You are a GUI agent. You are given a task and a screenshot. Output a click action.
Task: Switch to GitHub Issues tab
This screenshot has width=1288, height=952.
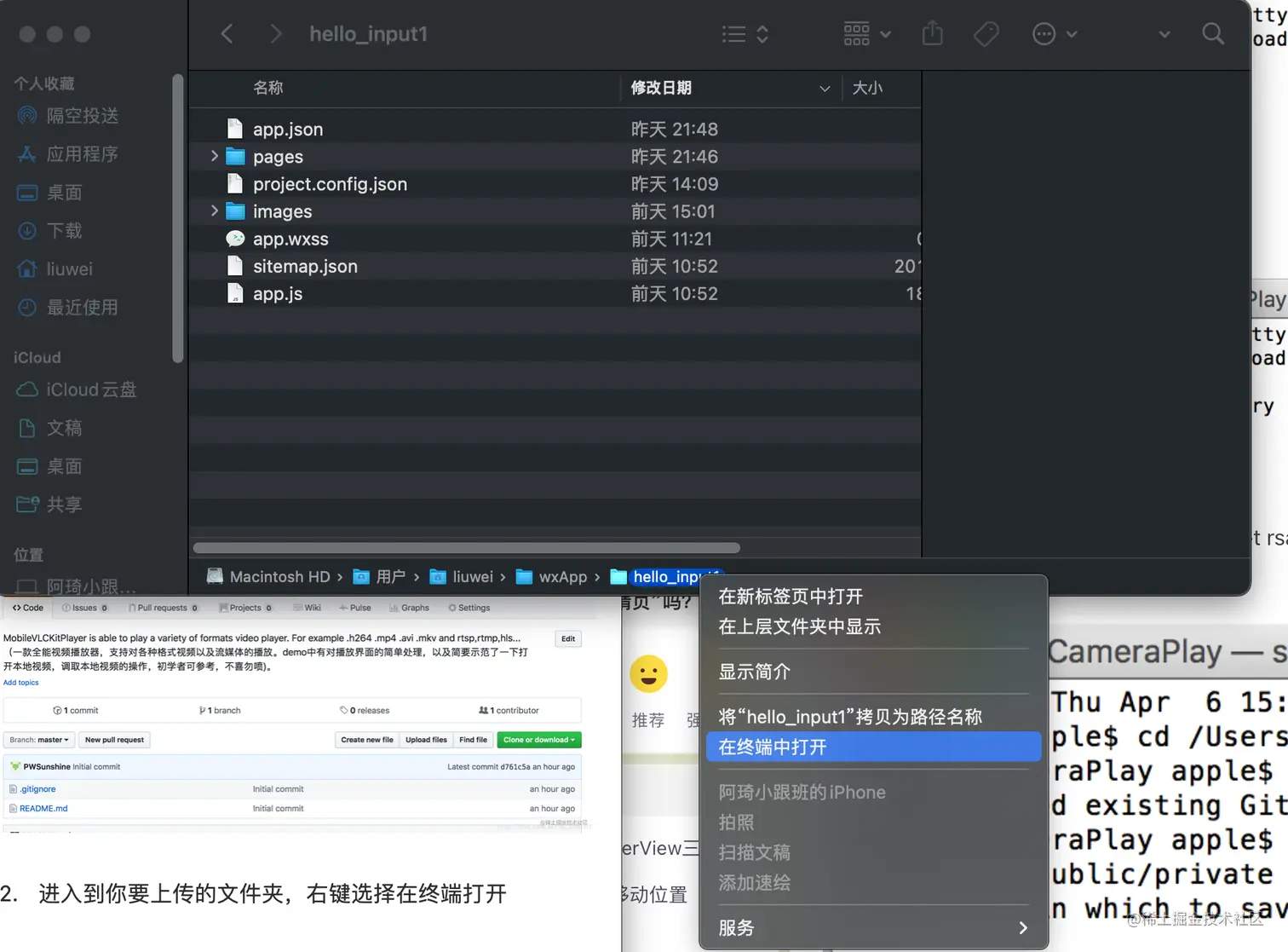(84, 608)
